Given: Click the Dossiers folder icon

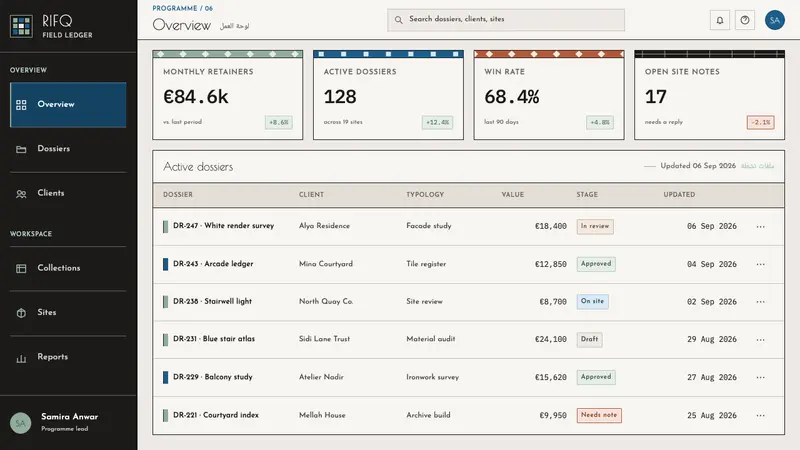Looking at the screenshot, I should point(21,149).
